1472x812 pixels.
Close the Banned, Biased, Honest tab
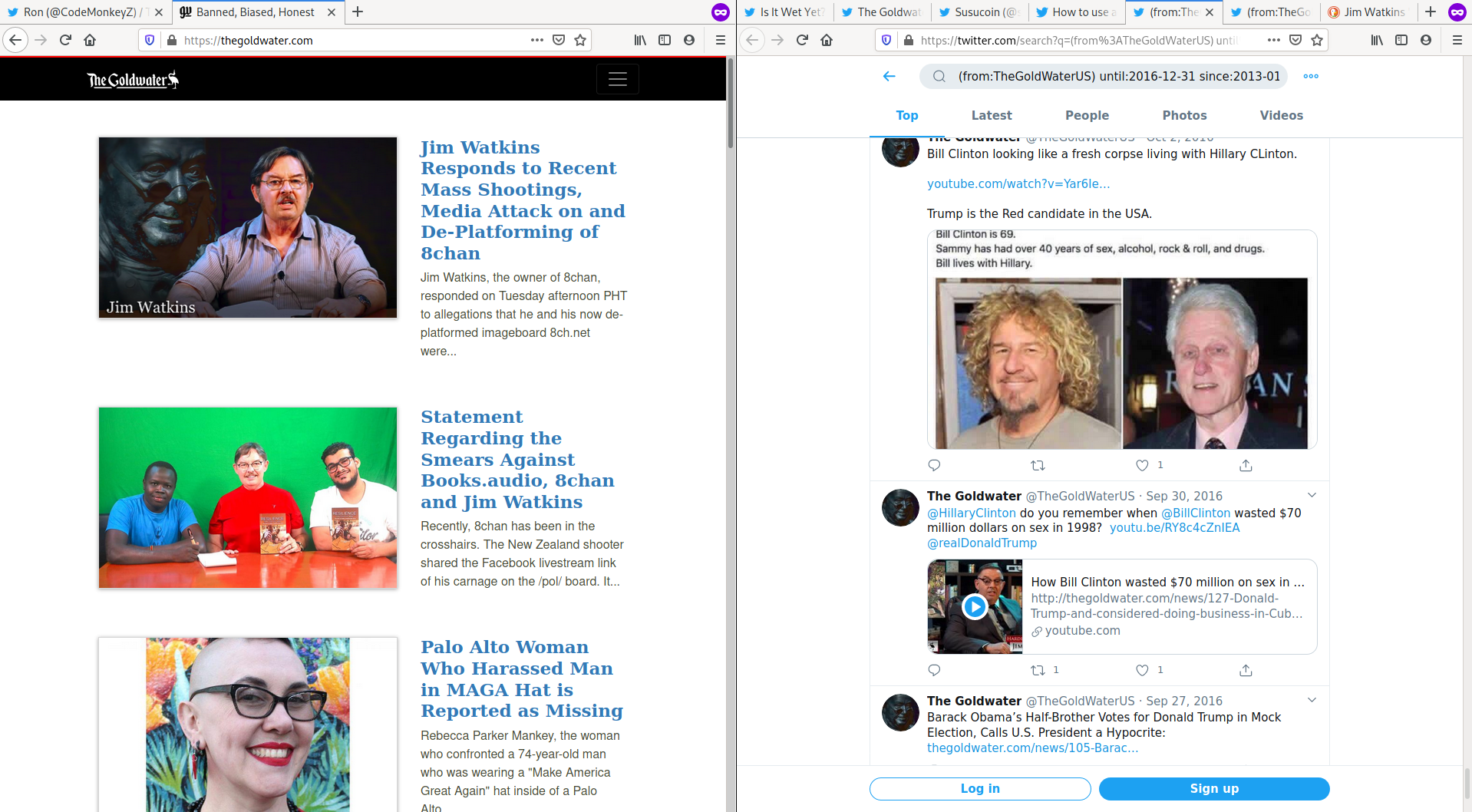pyautogui.click(x=332, y=12)
